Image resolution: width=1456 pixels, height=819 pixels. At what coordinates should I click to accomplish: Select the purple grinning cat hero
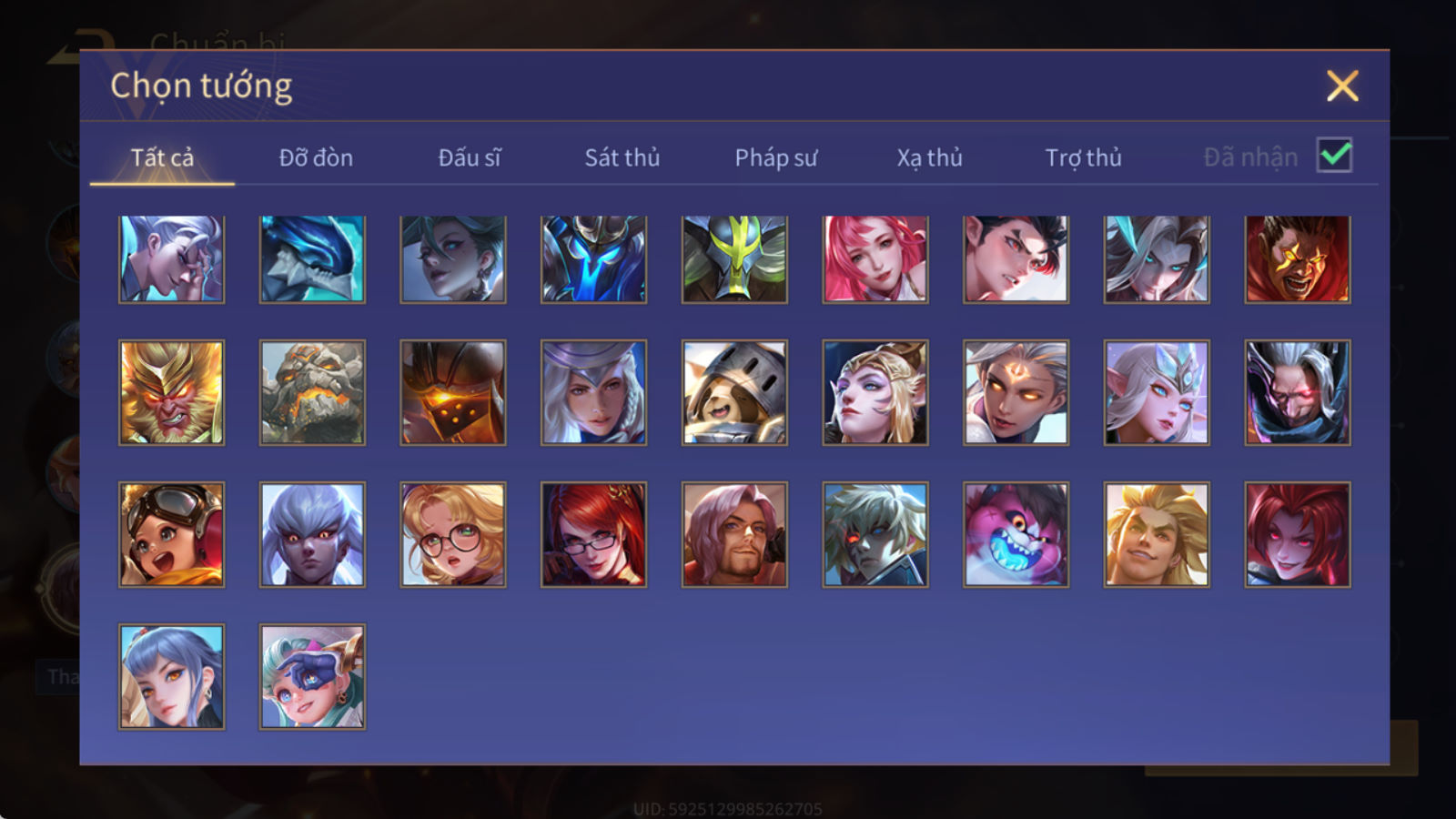[x=1016, y=534]
